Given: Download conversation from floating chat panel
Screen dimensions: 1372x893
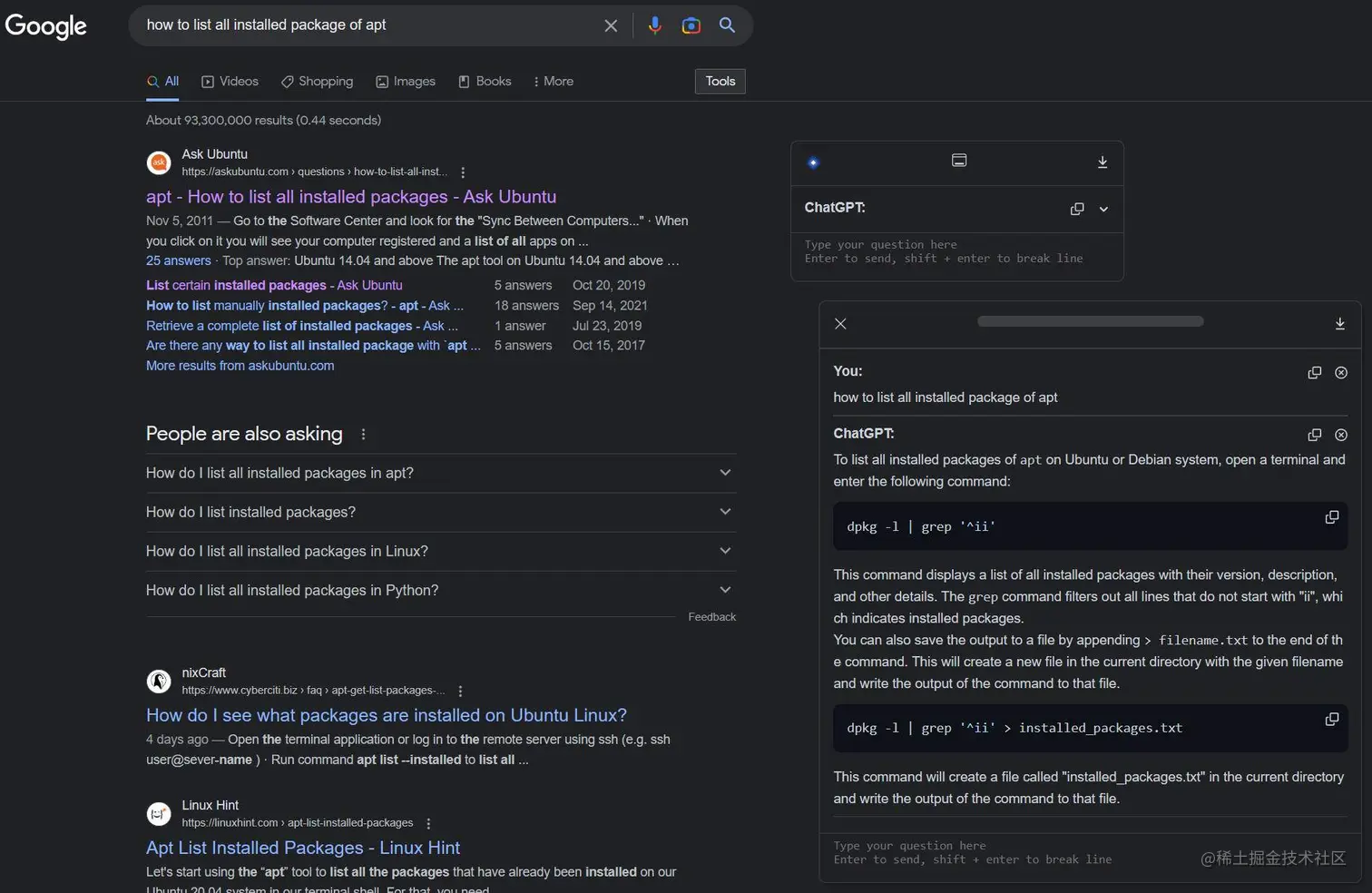Looking at the screenshot, I should [1339, 324].
